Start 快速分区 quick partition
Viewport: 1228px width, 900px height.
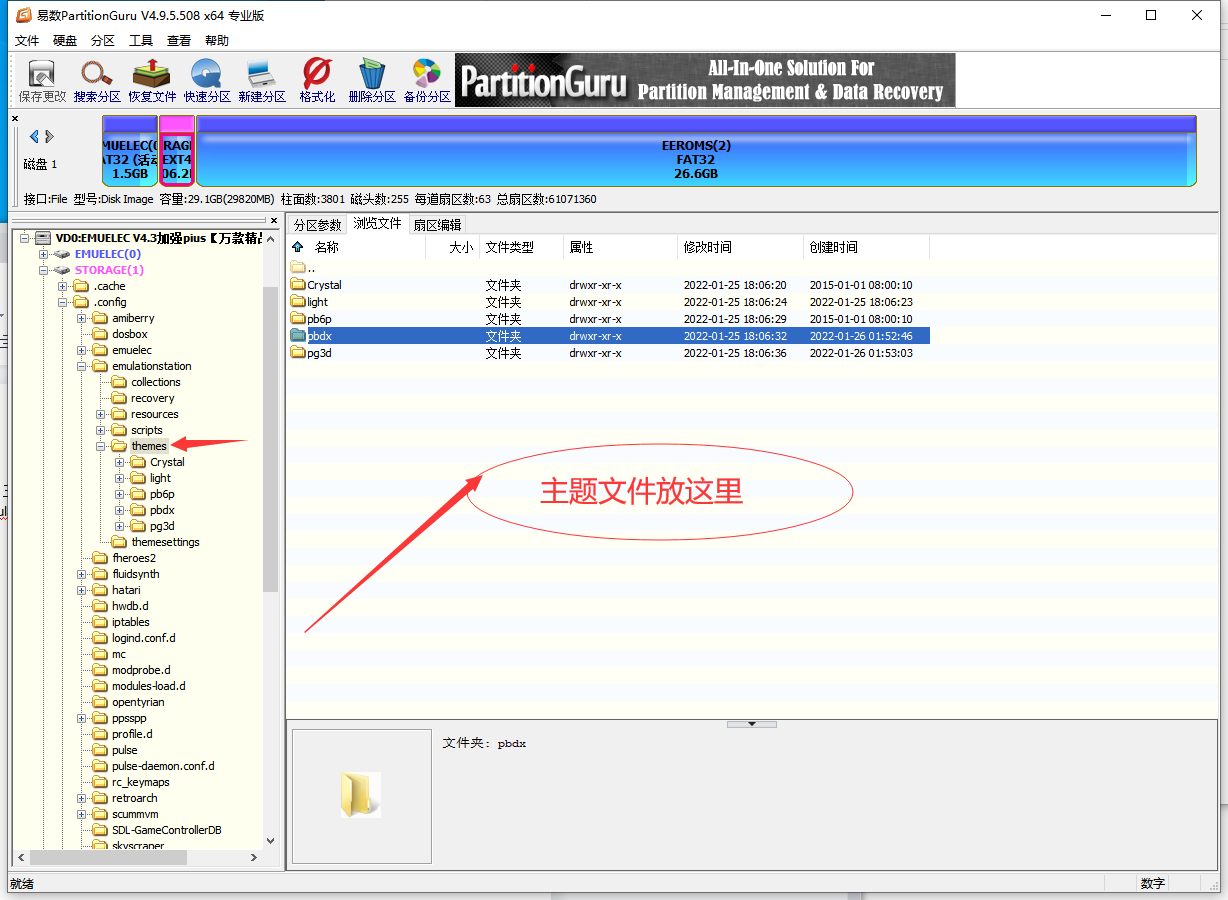pyautogui.click(x=207, y=80)
